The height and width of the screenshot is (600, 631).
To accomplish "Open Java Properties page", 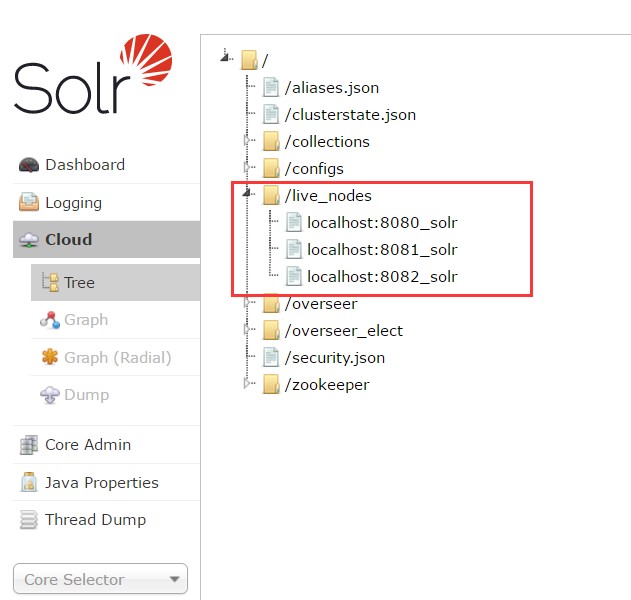I will click(106, 482).
